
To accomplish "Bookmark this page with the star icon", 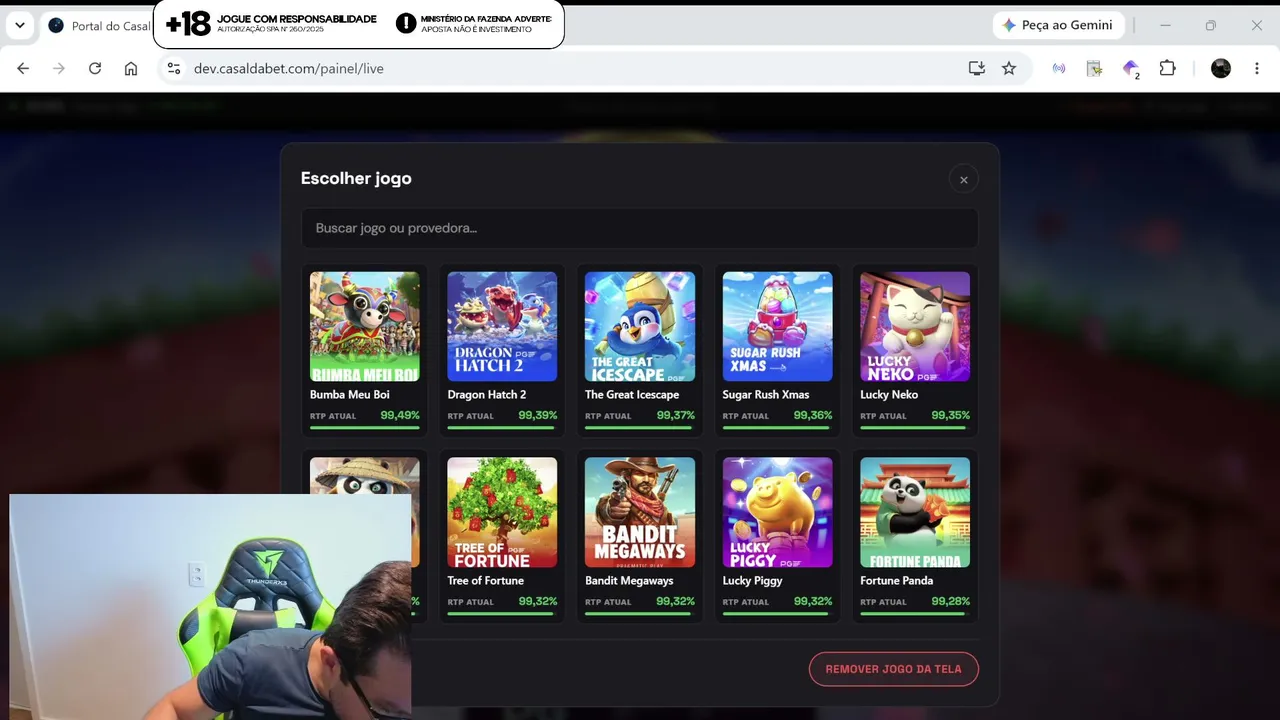I will (1009, 68).
